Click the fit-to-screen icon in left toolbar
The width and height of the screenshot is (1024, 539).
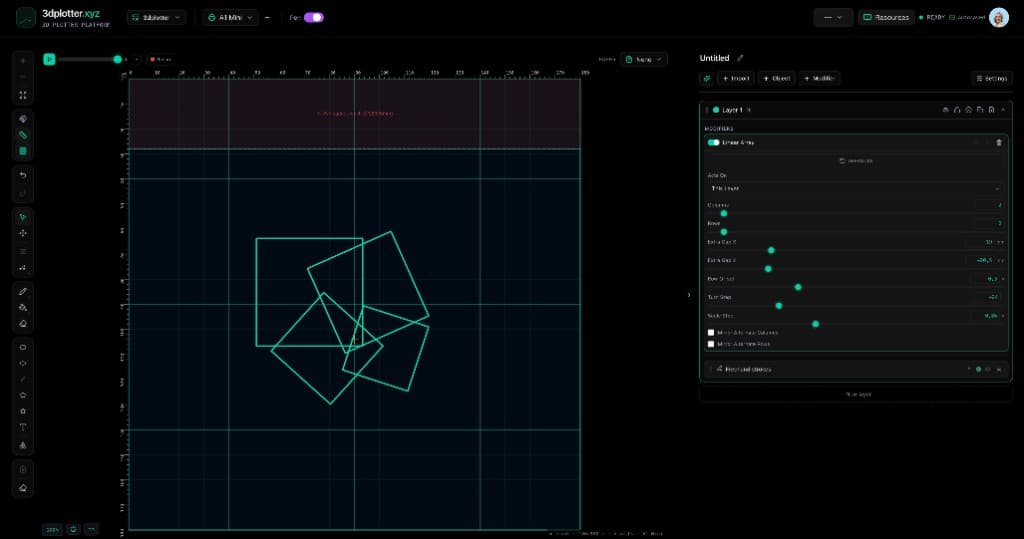[23, 95]
